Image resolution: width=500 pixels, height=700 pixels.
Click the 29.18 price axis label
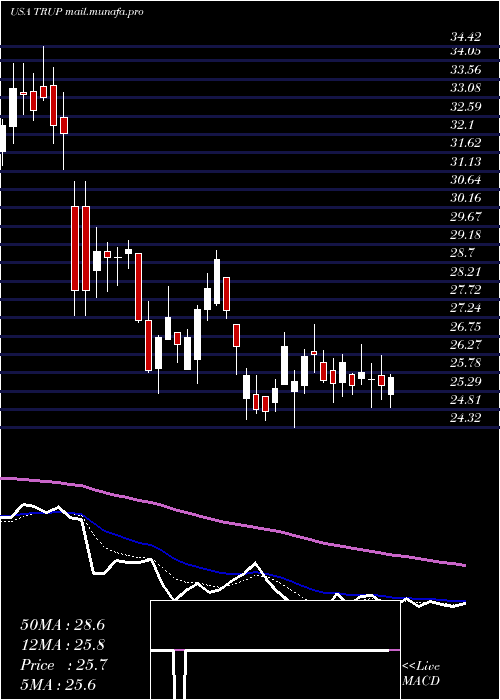(466, 235)
